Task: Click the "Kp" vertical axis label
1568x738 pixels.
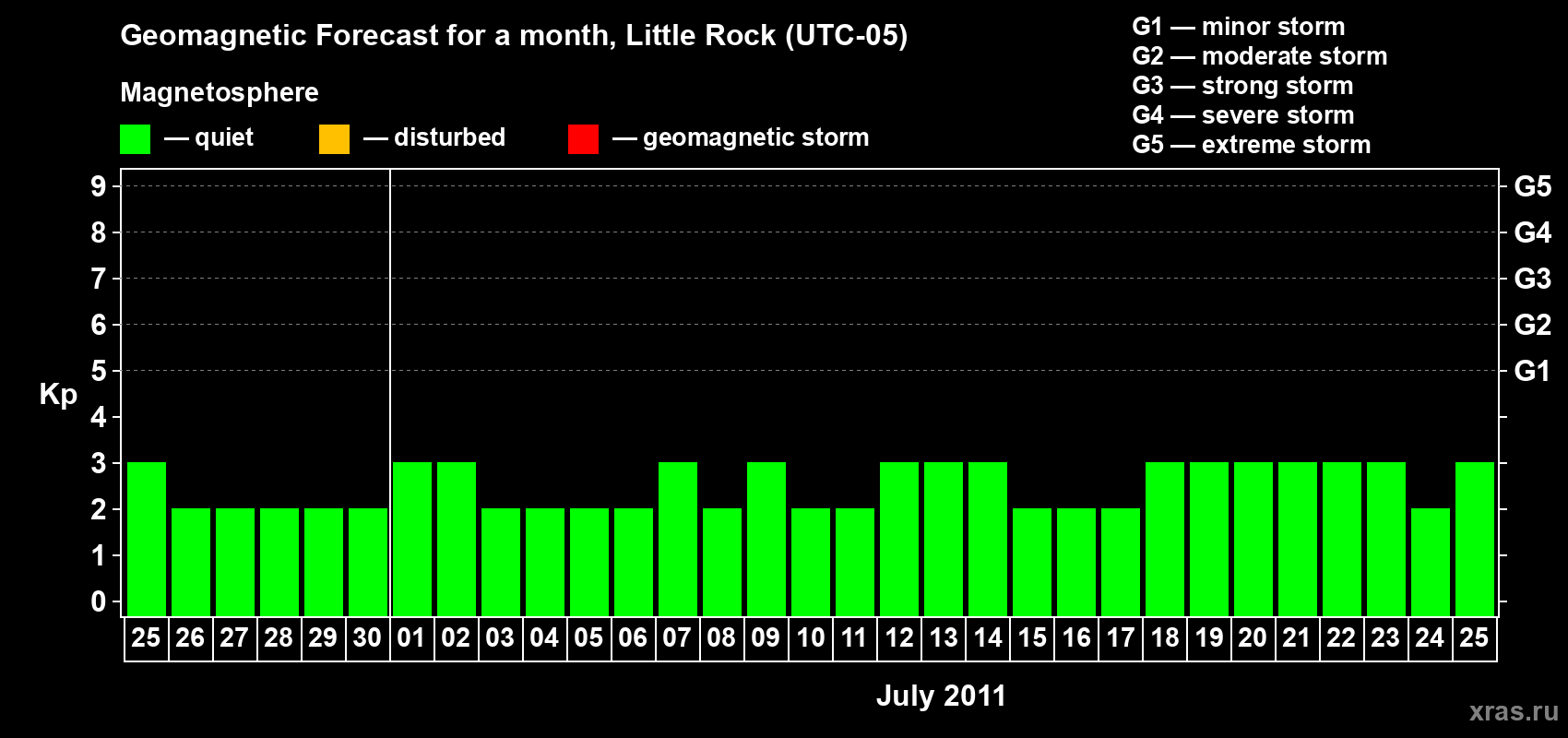Action: [58, 395]
